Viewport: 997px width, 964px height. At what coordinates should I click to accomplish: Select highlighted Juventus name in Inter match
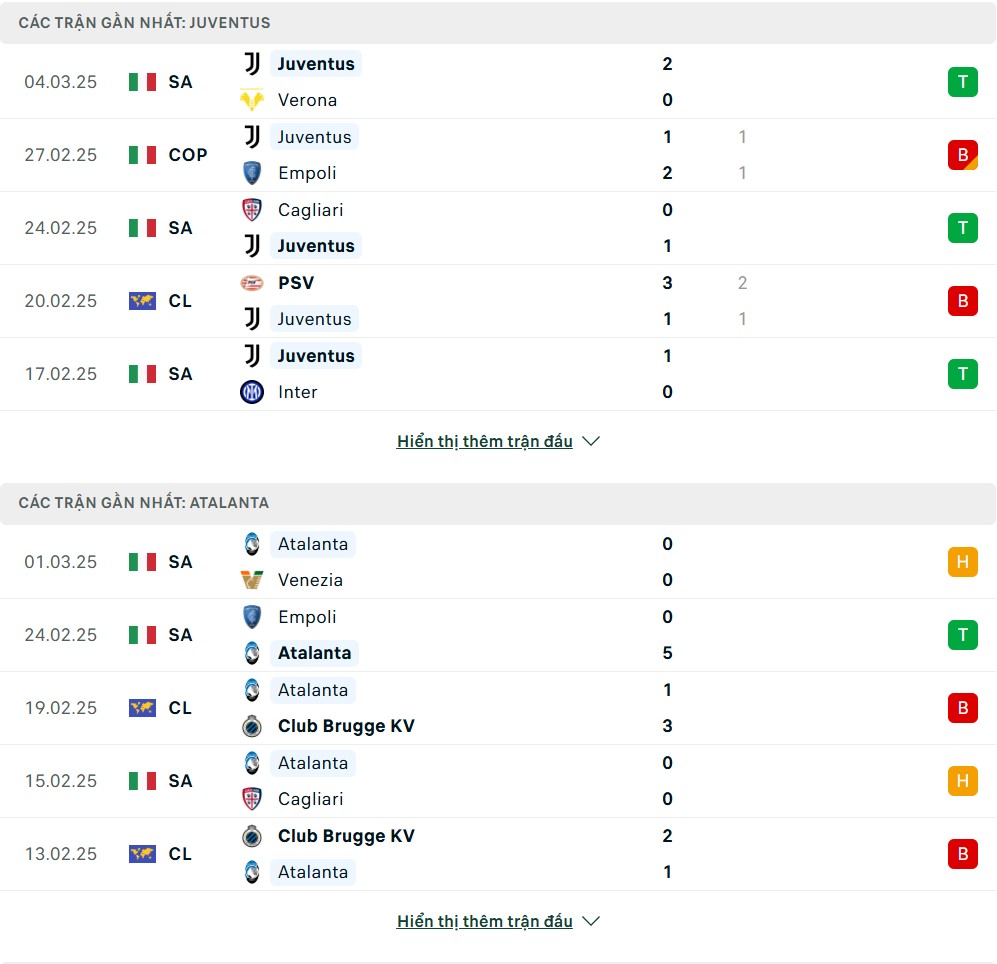tap(316, 356)
